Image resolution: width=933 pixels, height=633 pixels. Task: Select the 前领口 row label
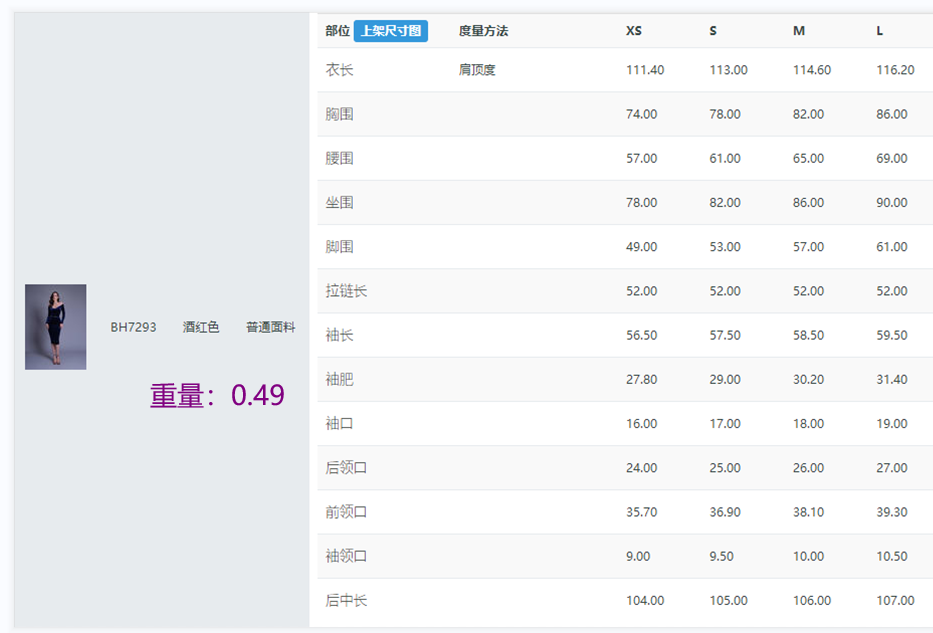(x=346, y=512)
